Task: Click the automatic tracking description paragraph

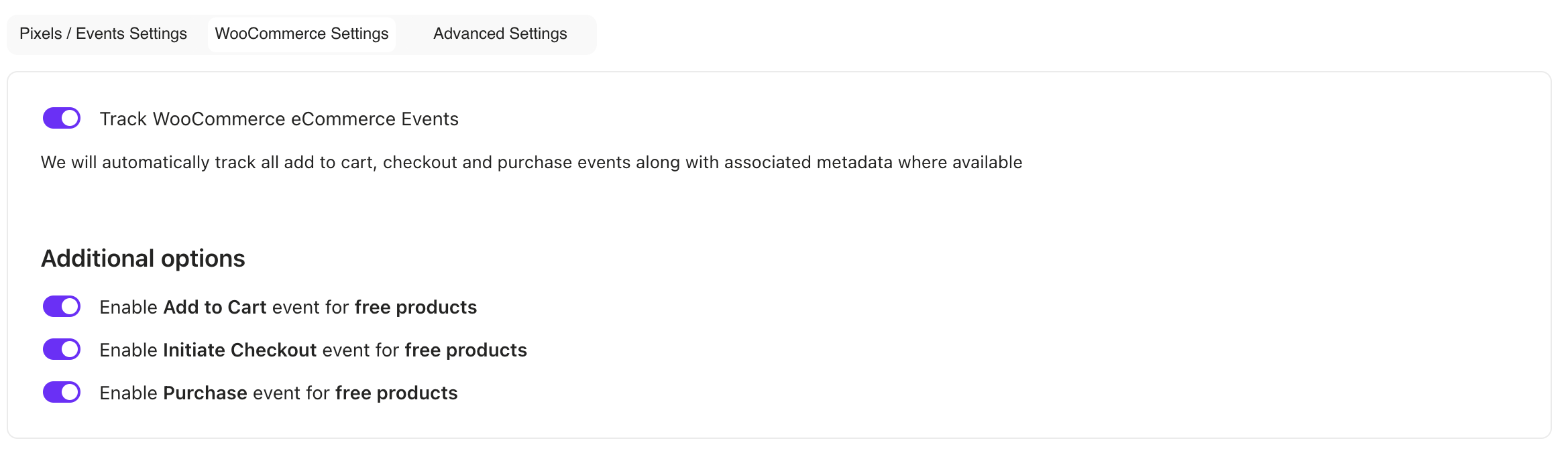Action: pos(531,163)
